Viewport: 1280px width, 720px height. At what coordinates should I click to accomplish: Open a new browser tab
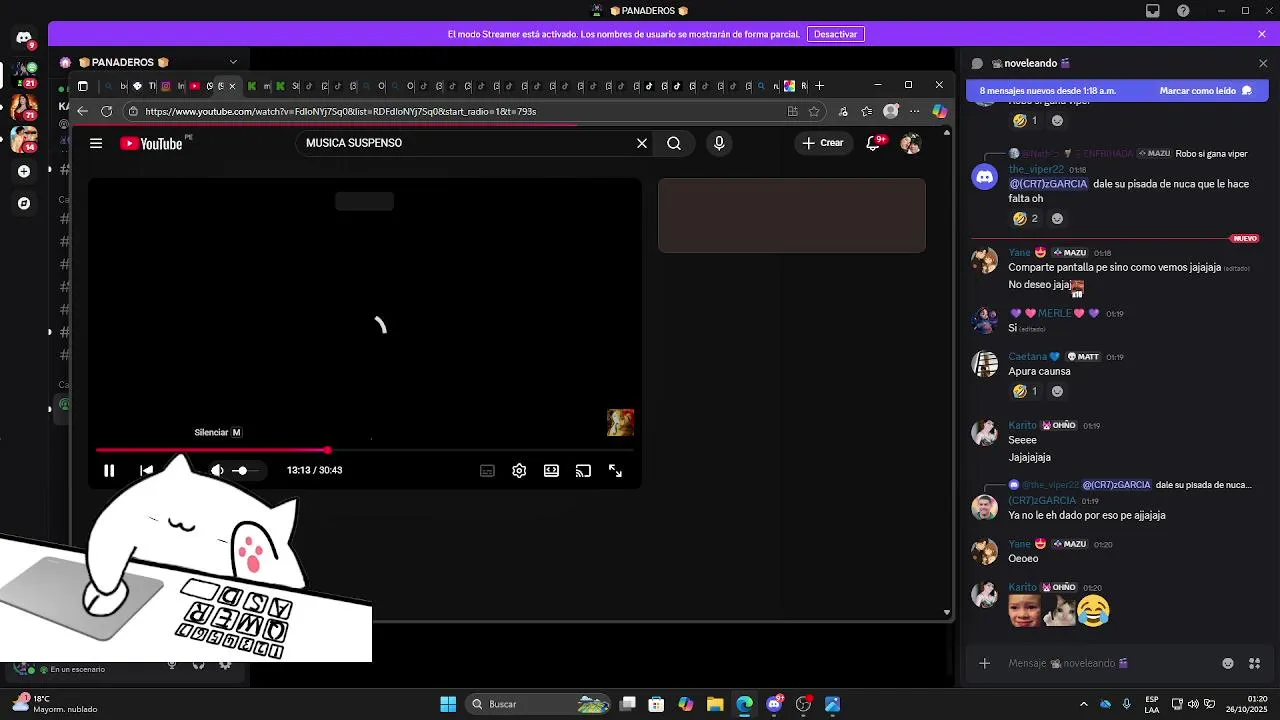coord(820,86)
